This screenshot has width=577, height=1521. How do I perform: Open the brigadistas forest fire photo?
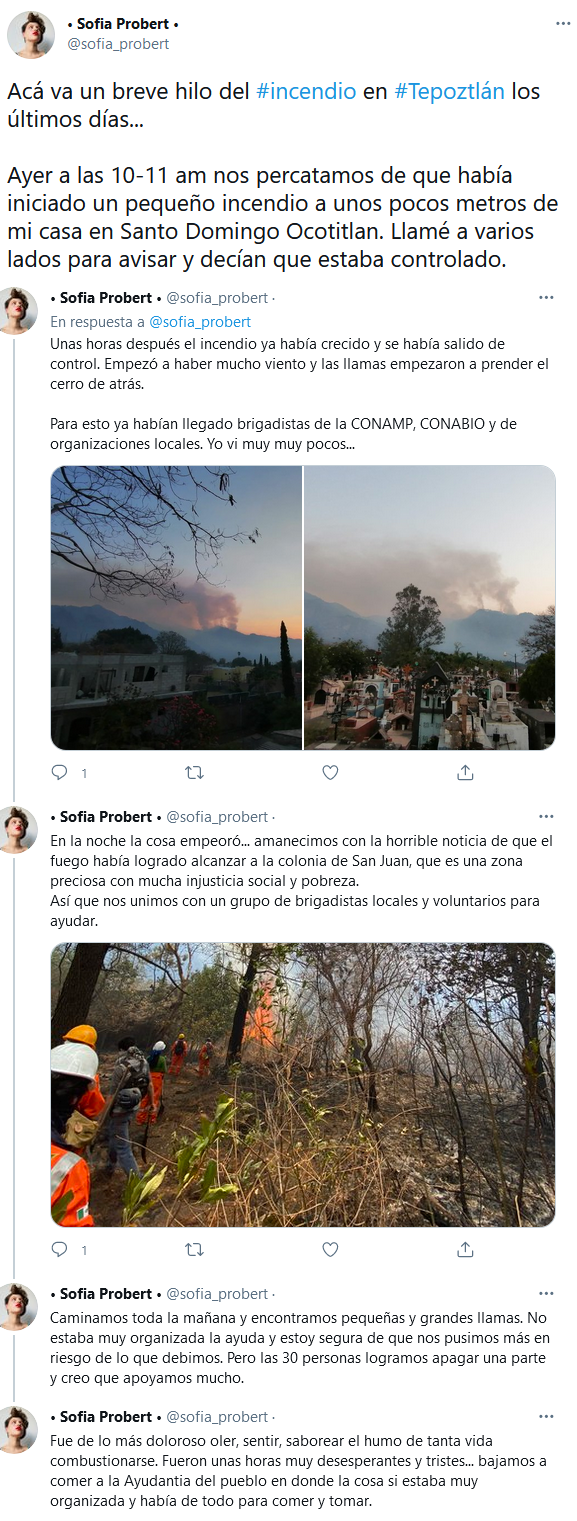click(x=303, y=1084)
